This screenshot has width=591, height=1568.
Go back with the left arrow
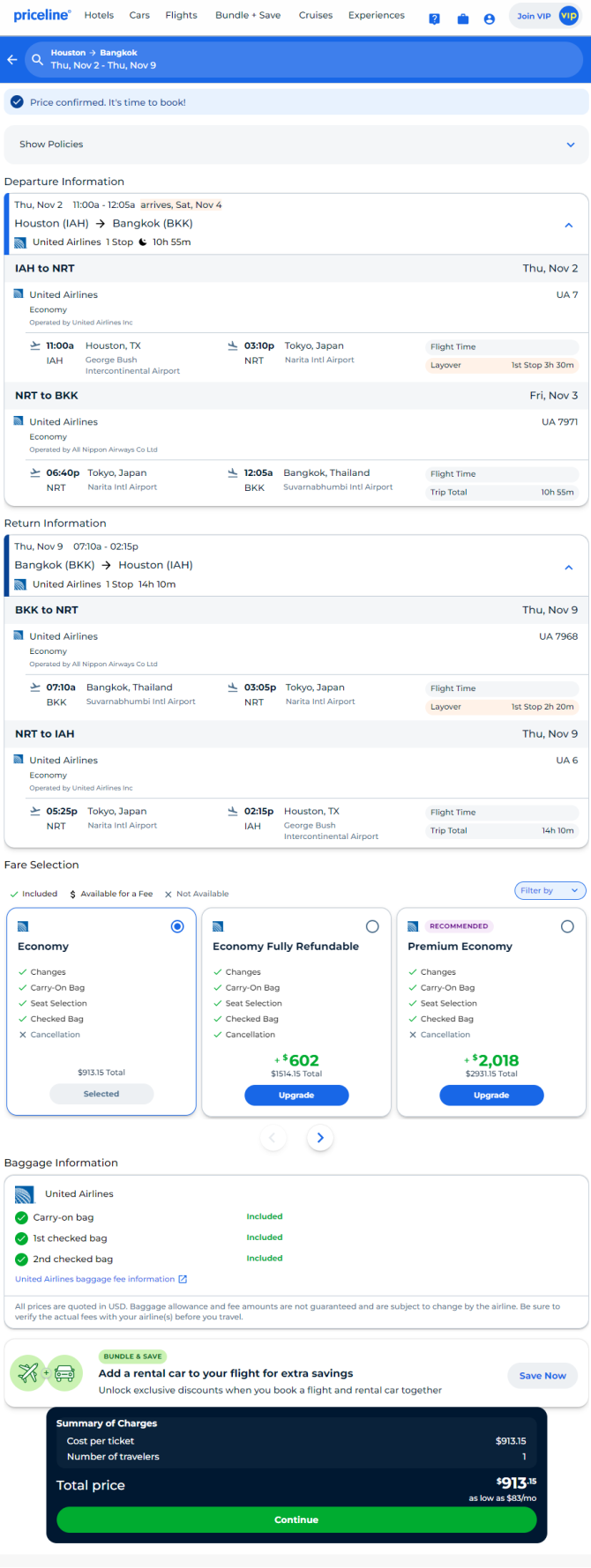click(x=12, y=60)
